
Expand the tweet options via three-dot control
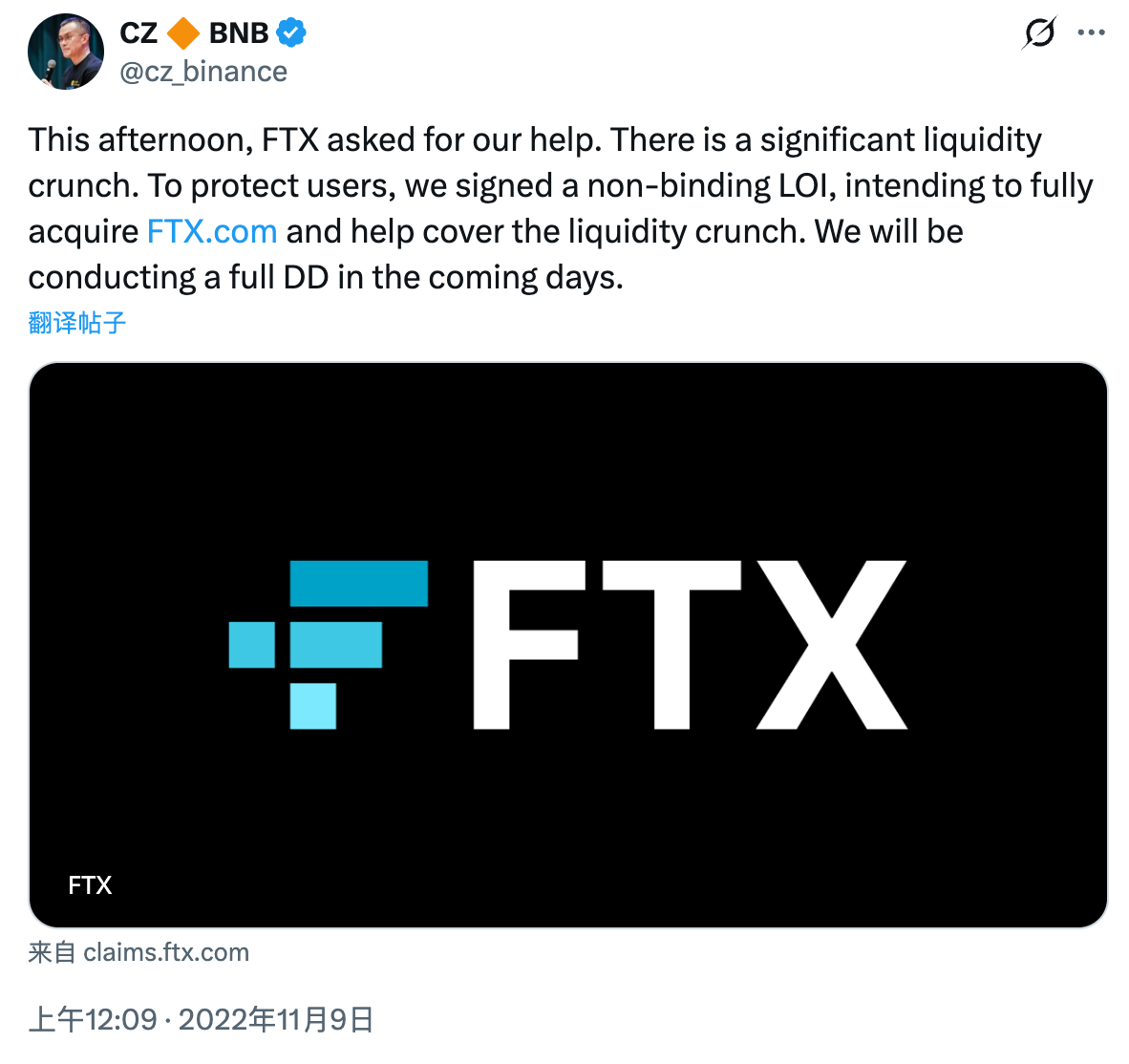pos(1092,32)
